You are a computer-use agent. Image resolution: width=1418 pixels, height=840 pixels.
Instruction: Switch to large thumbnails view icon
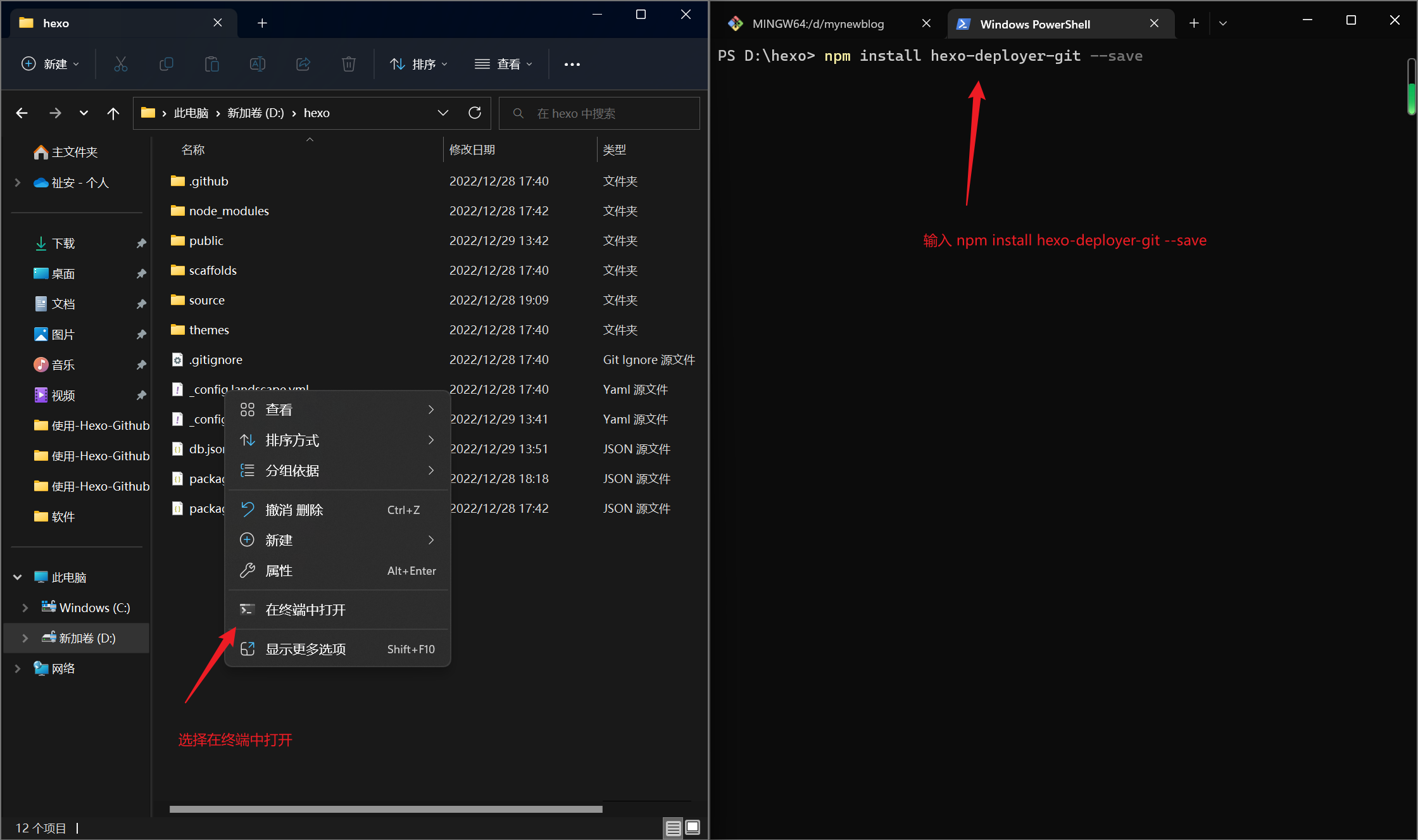(693, 828)
